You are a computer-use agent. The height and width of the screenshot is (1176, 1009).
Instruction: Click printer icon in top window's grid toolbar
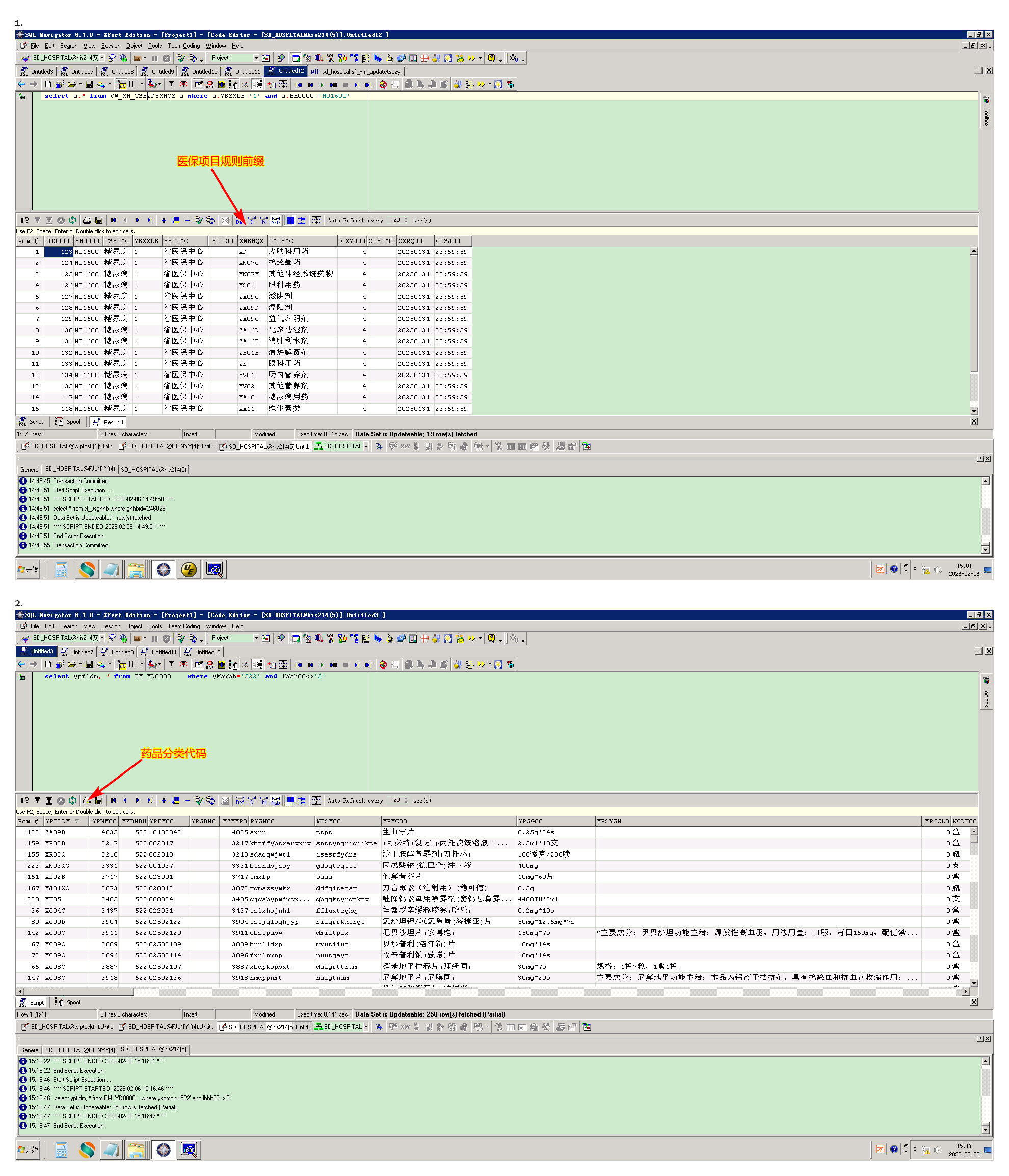click(87, 220)
